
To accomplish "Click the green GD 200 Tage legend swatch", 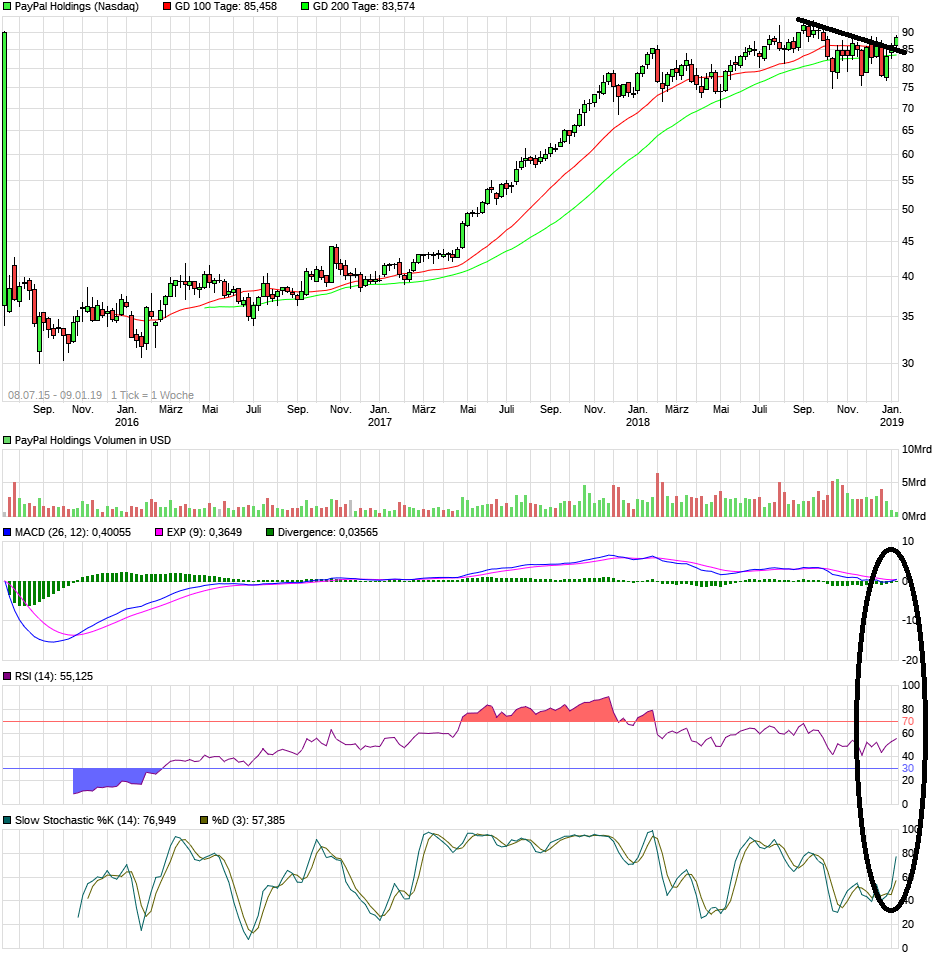I will [305, 7].
